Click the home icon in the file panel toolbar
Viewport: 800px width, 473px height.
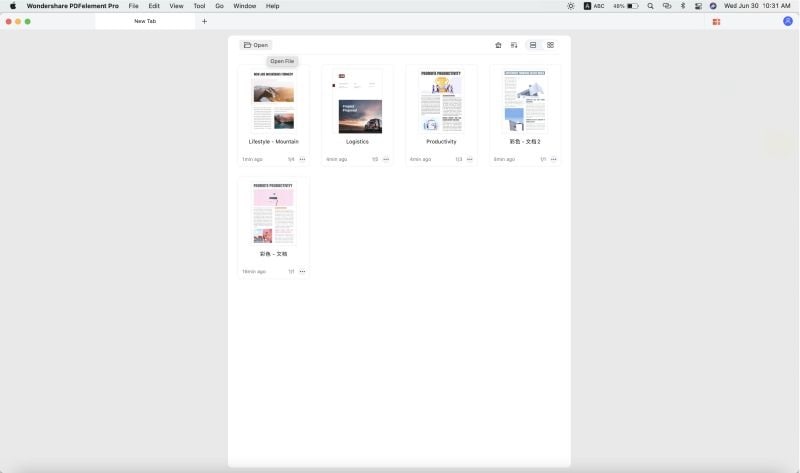tap(498, 45)
